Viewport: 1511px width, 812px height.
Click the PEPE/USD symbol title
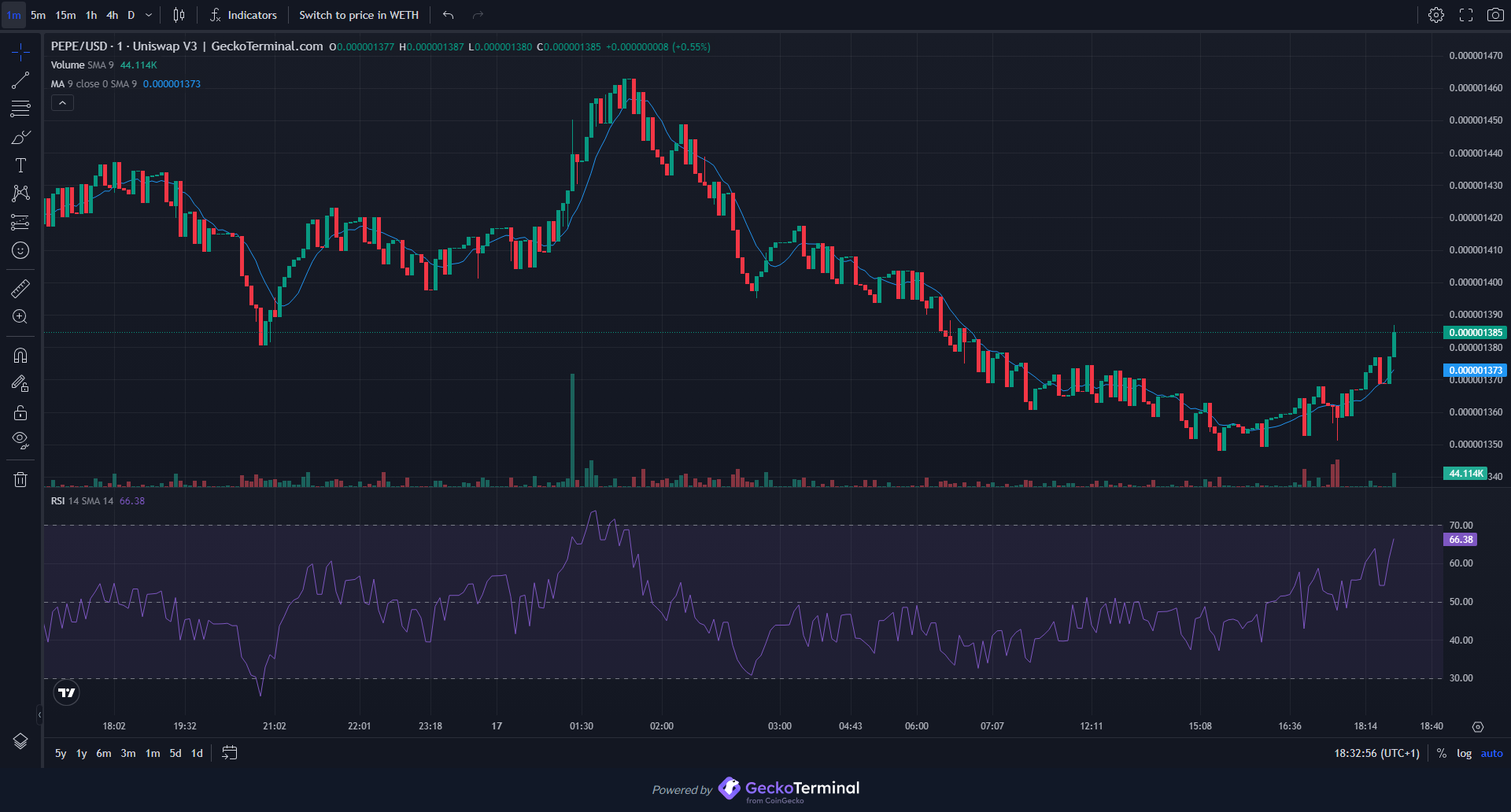[x=187, y=46]
